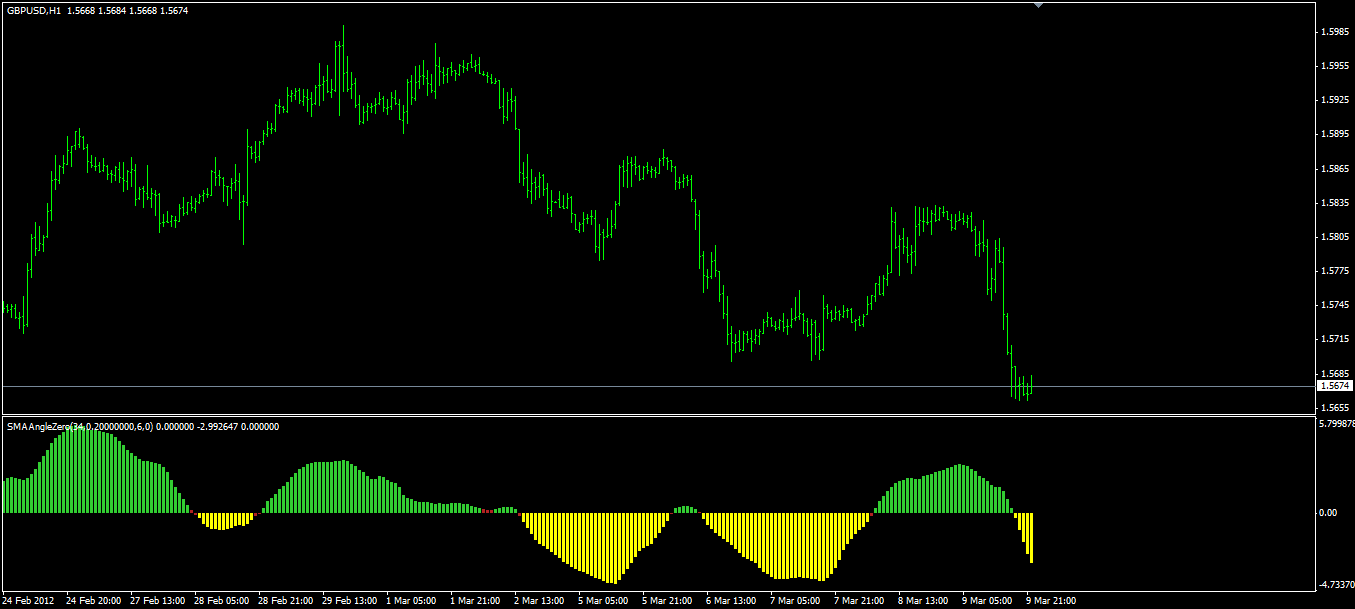
Task: Click the 1.5775 price axis label
Action: [x=1334, y=271]
